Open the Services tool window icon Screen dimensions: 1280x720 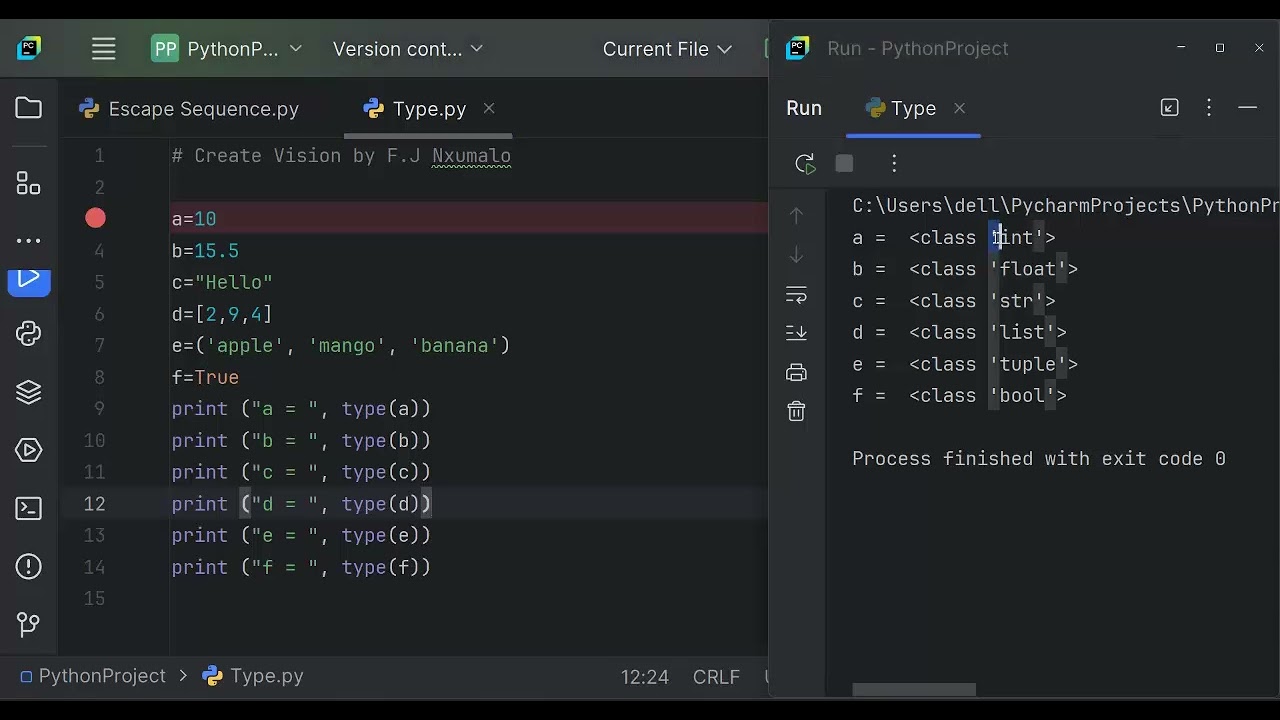pyautogui.click(x=29, y=450)
